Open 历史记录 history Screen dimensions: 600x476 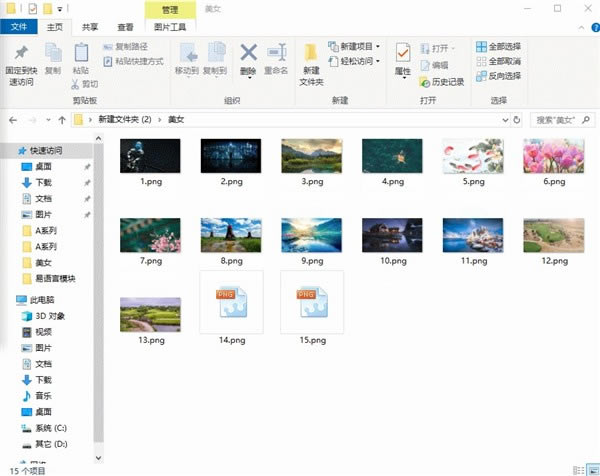click(442, 82)
